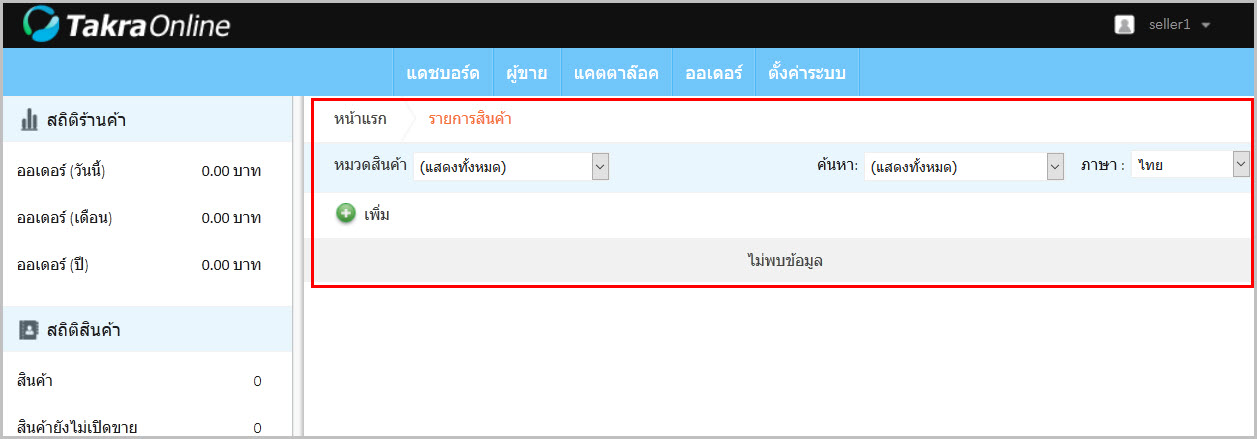Screen dimensions: 1257x439
Task: Go to the แดชบอร์ด dashboard menu
Action: pos(443,73)
